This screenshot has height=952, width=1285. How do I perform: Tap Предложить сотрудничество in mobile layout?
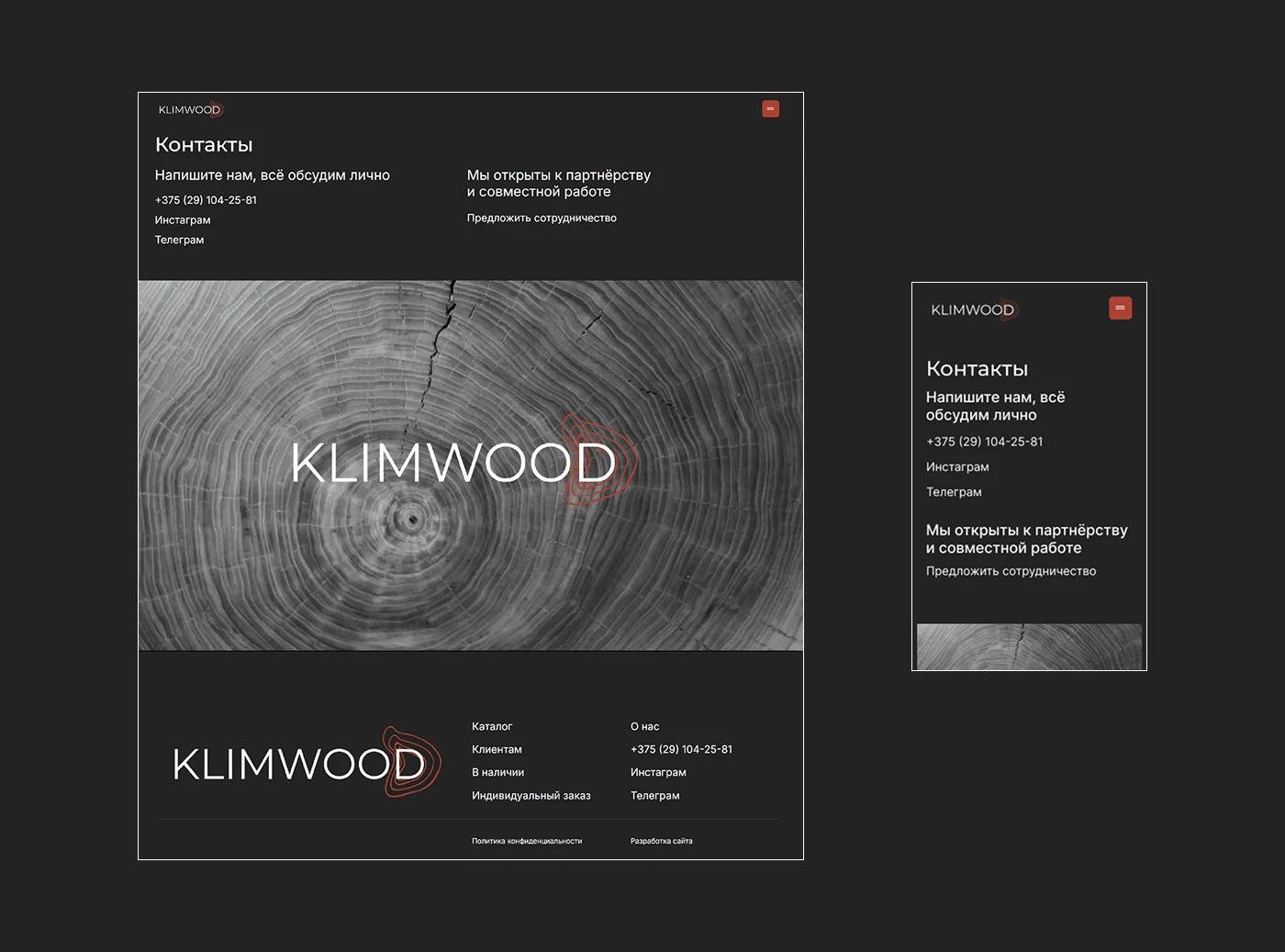point(1011,571)
